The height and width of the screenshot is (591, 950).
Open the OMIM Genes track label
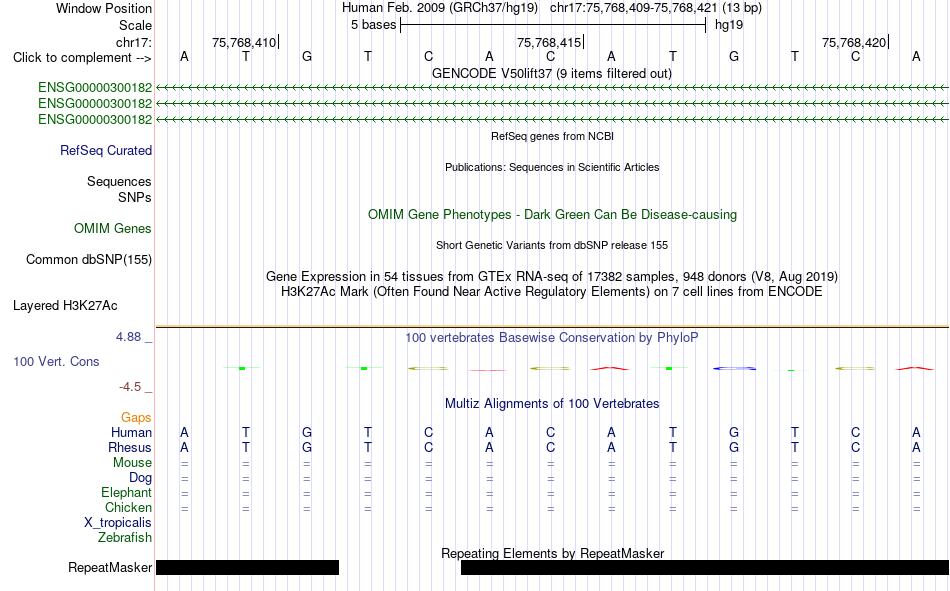(113, 229)
